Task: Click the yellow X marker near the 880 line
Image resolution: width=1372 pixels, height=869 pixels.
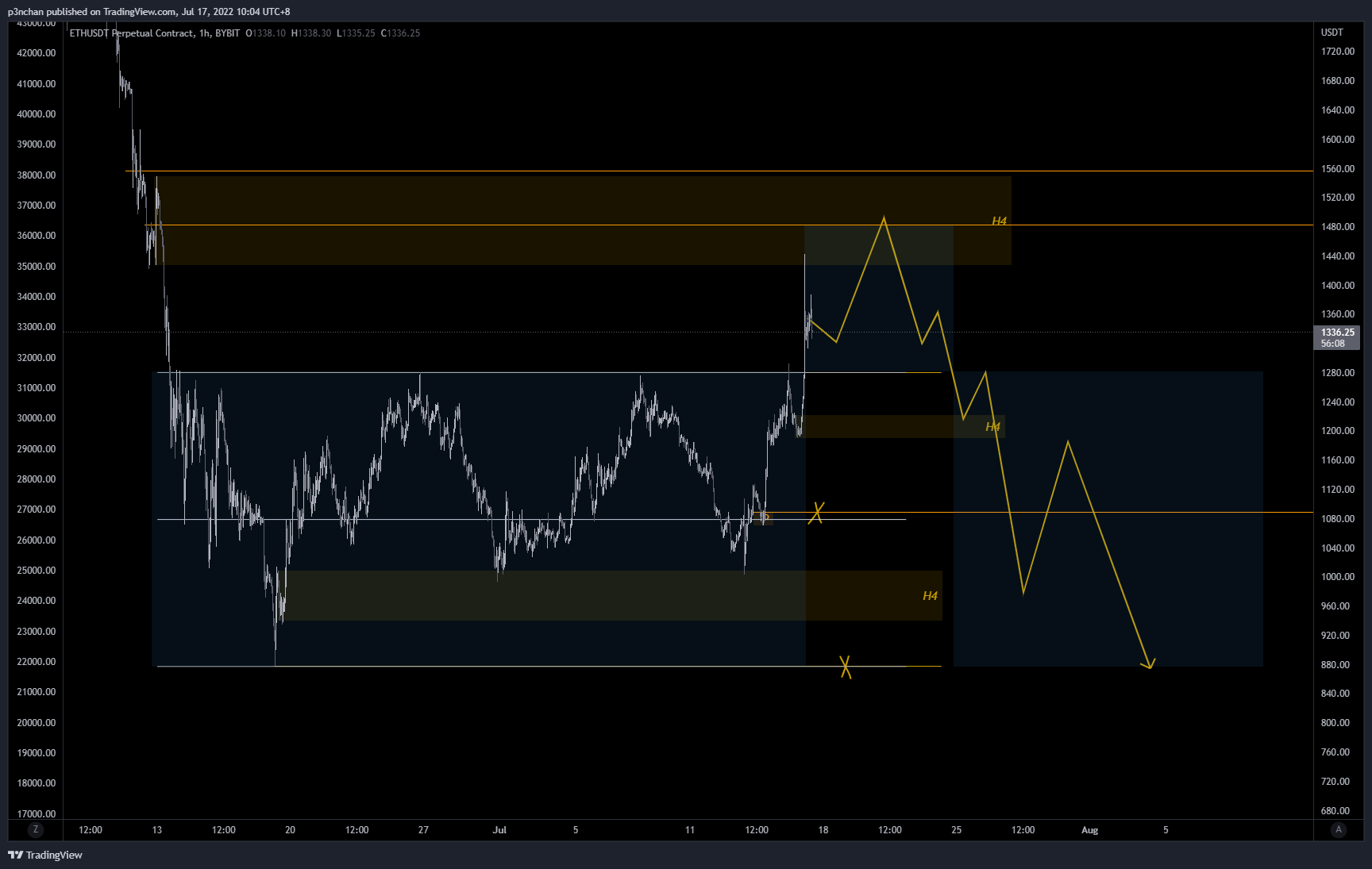Action: click(846, 667)
